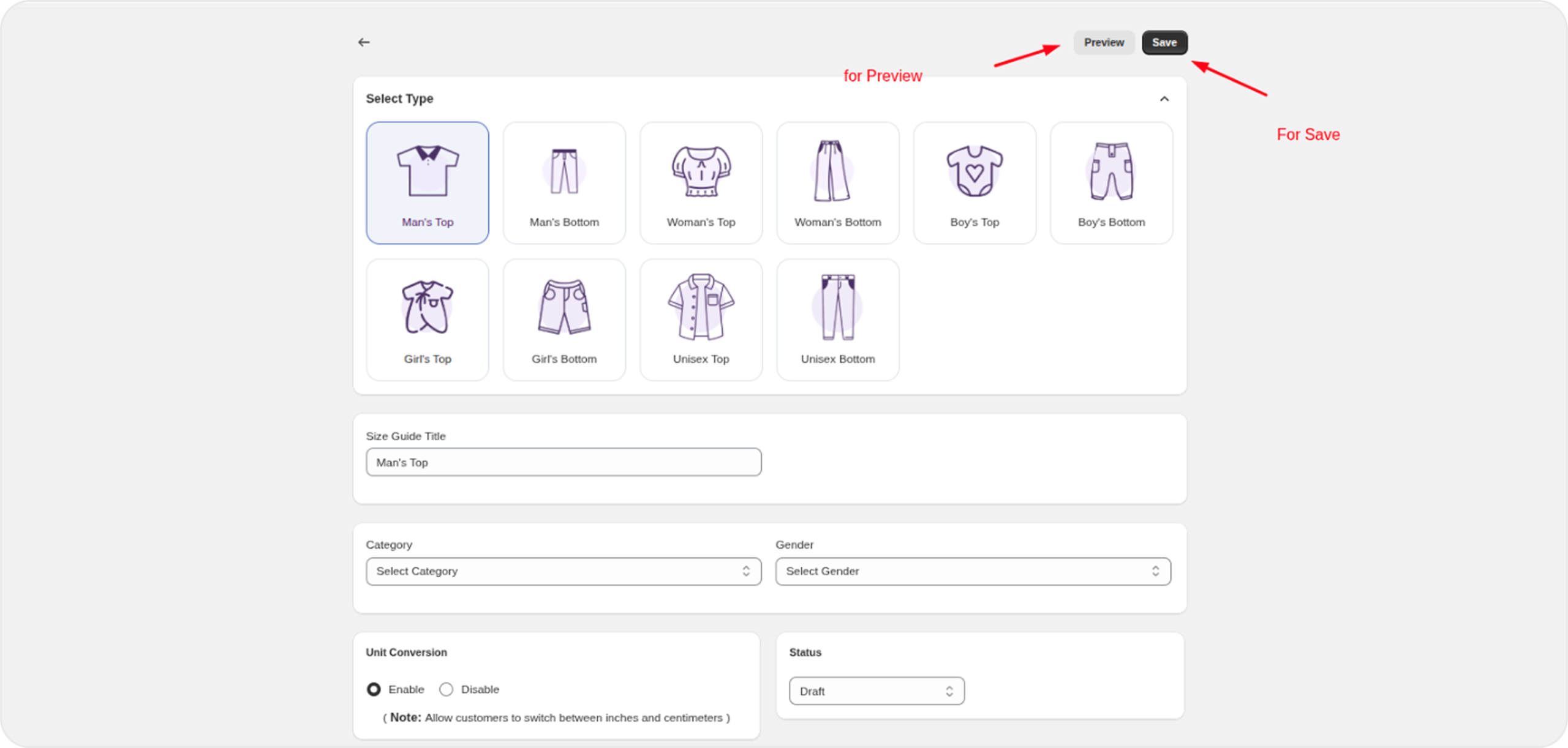This screenshot has width=1568, height=748.
Task: Select the Woman's Bottom trousers icon
Action: (837, 171)
